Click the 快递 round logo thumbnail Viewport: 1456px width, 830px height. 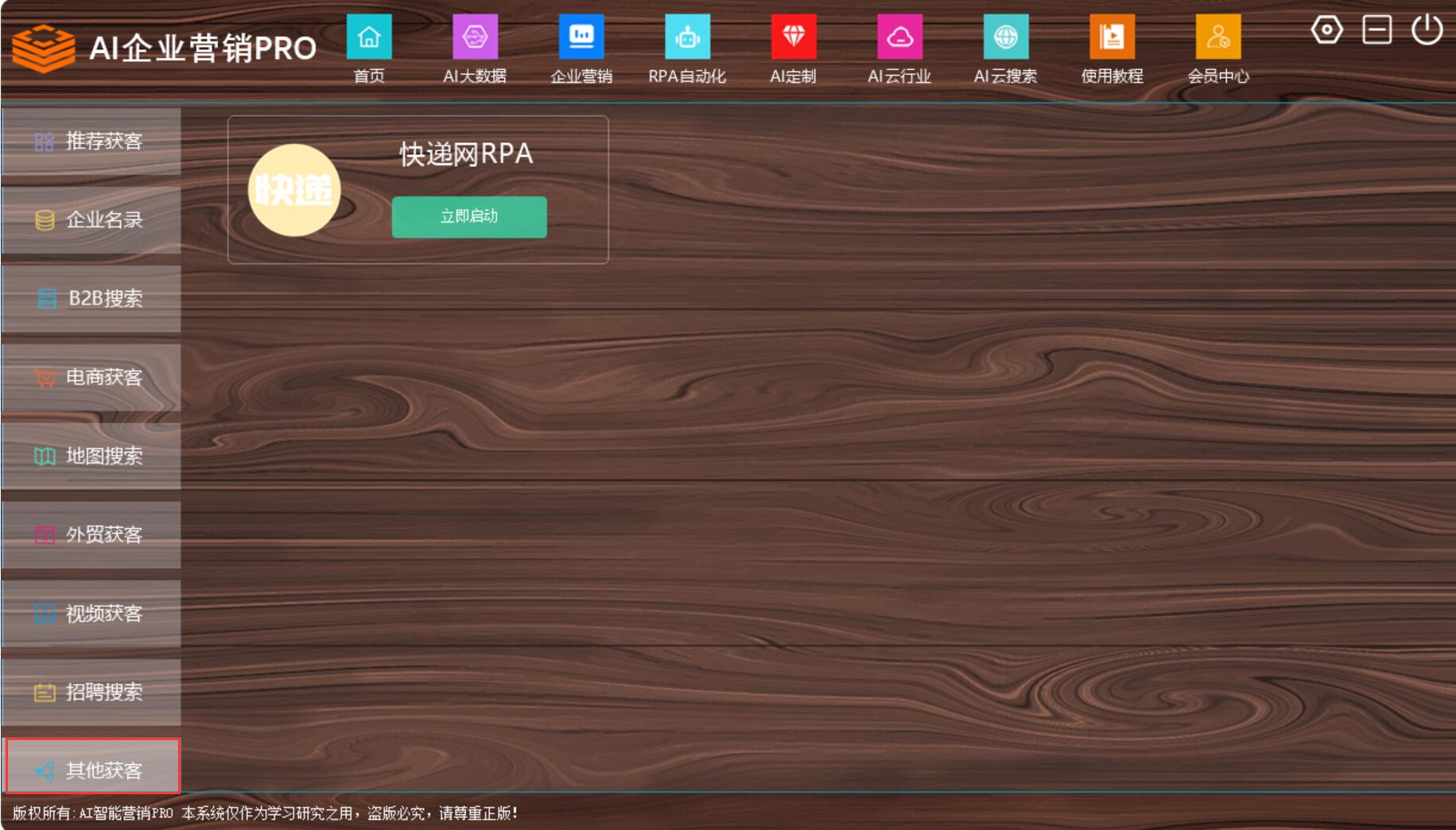tap(294, 190)
